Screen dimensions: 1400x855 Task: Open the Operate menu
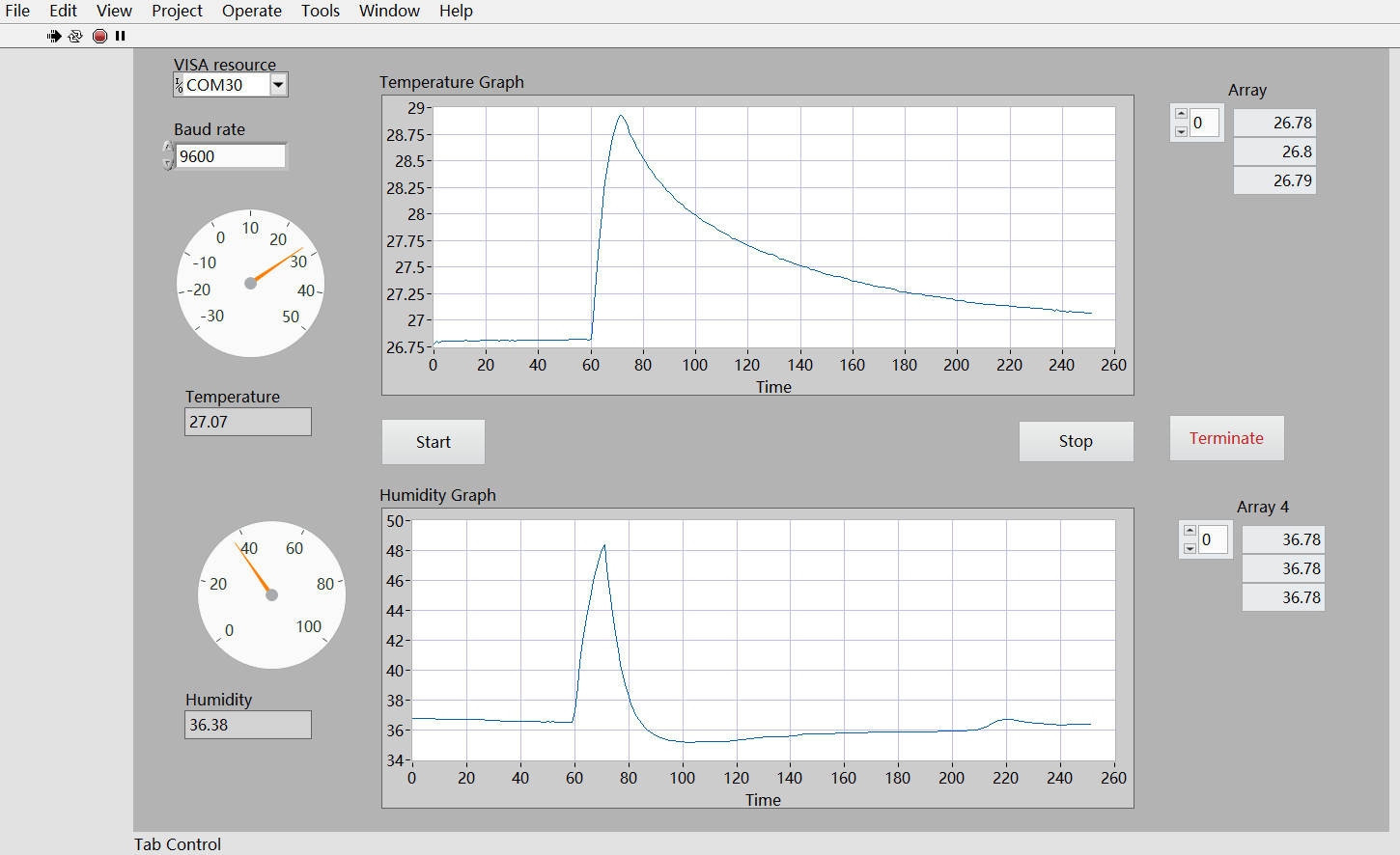252,11
